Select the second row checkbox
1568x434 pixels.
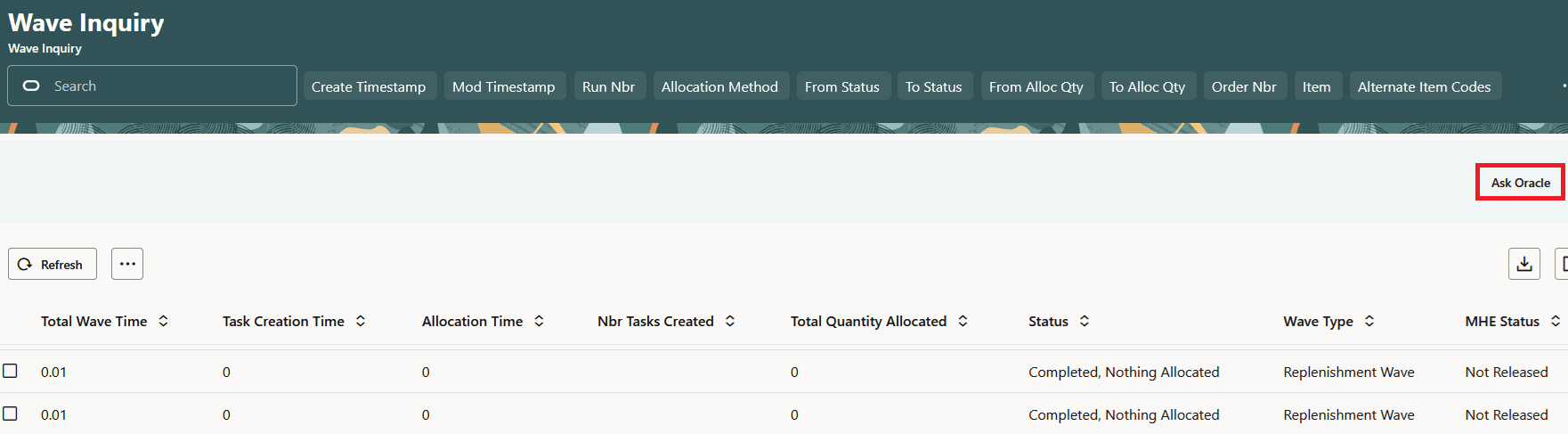coord(10,414)
